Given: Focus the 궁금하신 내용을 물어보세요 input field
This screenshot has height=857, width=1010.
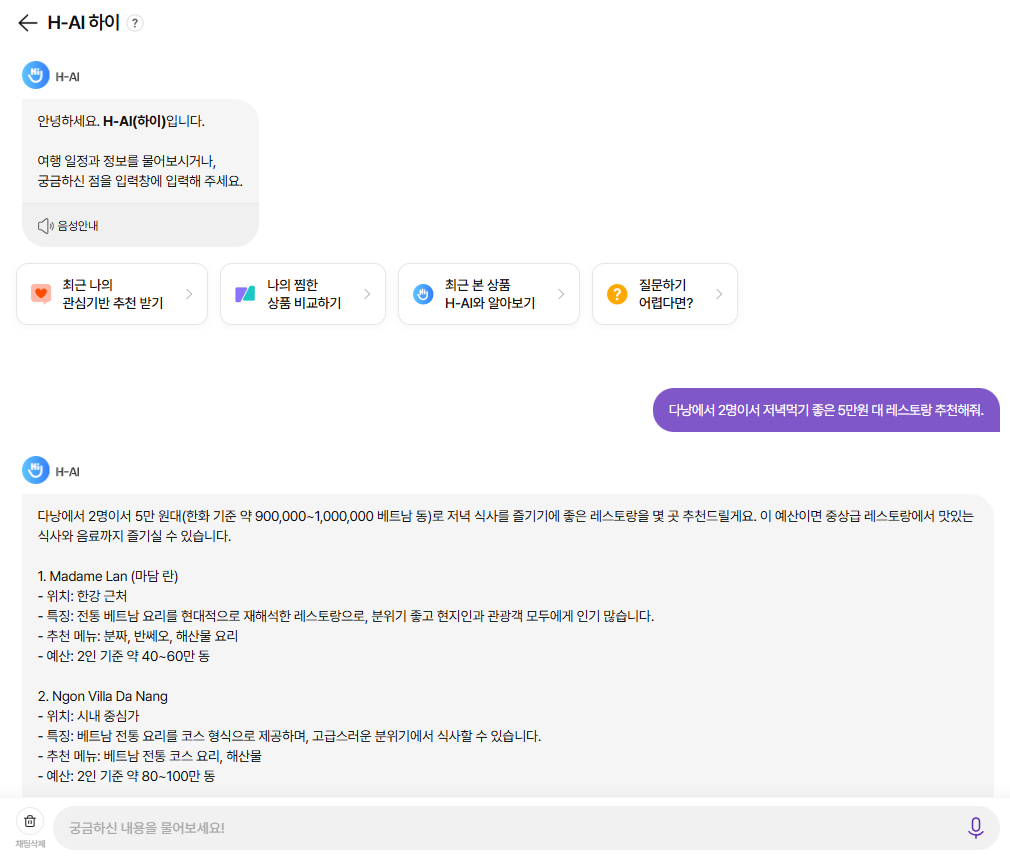Looking at the screenshot, I should (509, 828).
